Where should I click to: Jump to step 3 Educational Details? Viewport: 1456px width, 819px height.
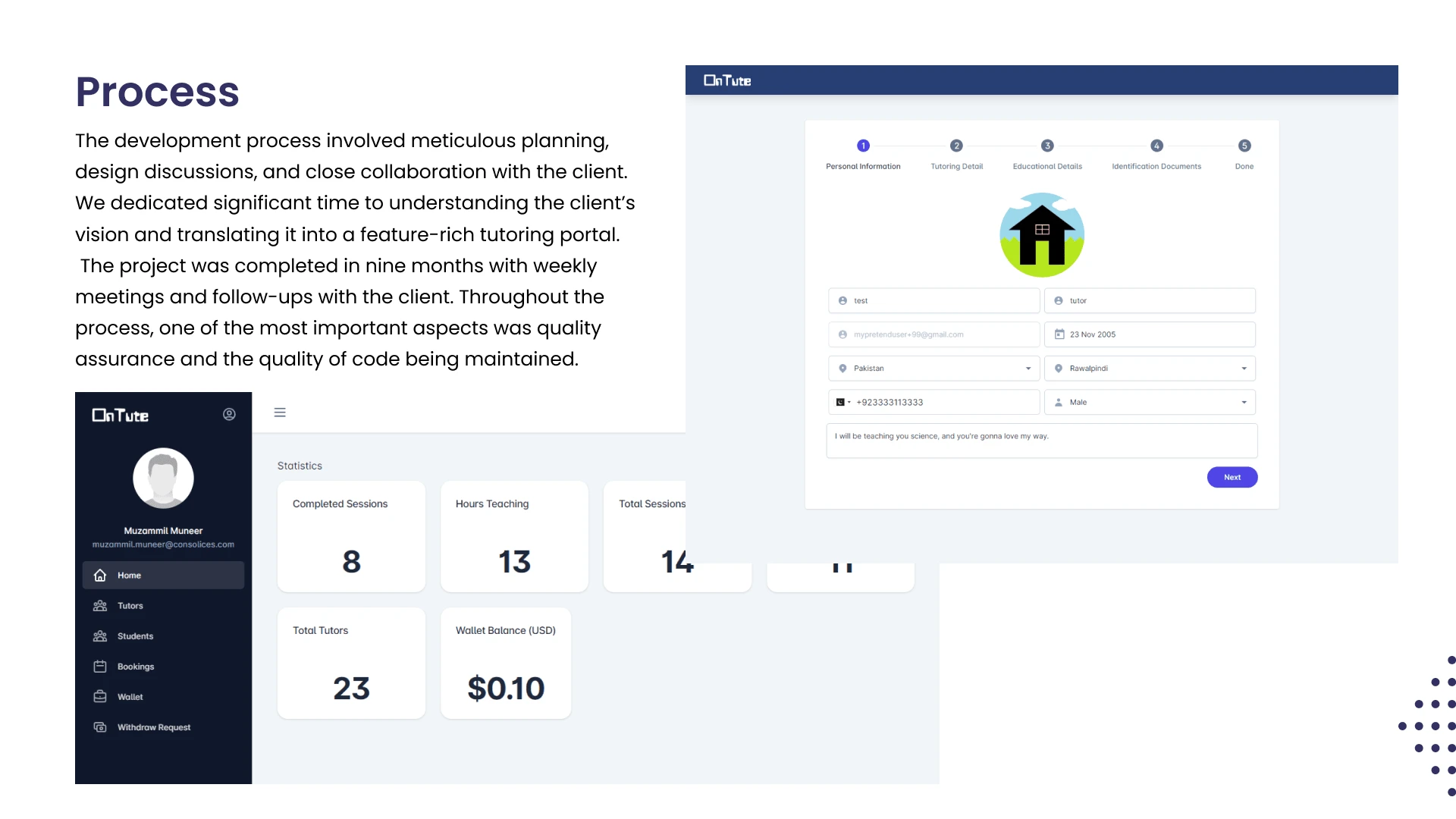click(x=1047, y=146)
